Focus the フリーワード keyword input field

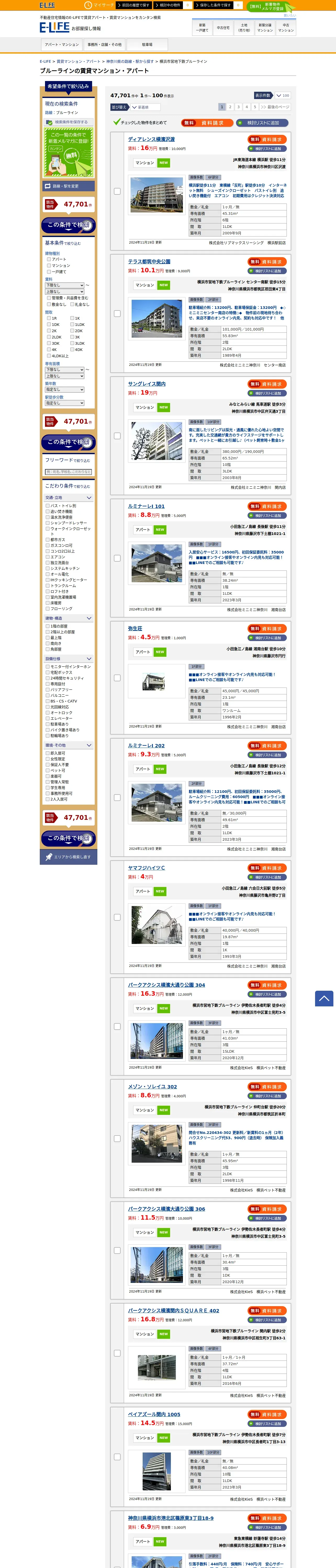coord(69,472)
